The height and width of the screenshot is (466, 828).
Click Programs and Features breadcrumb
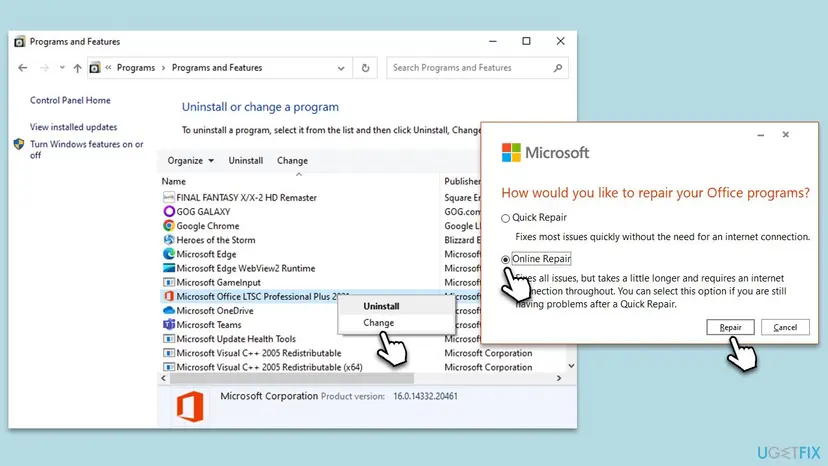pos(217,68)
